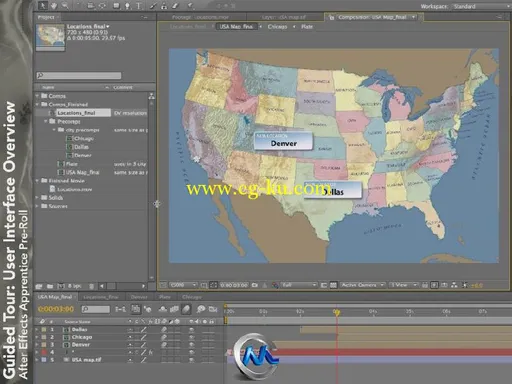This screenshot has height=384, width=512.
Task: Click Plate in comp navigator breadcrumb
Action: click(x=307, y=26)
